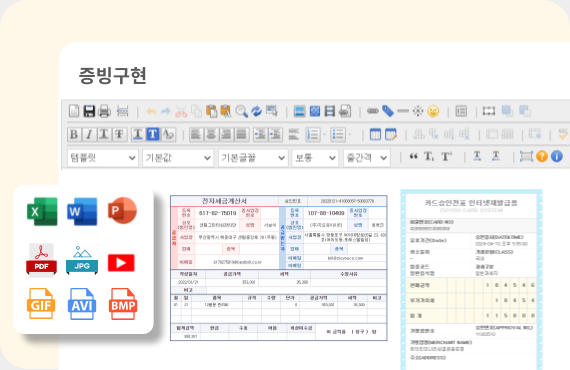The image size is (570, 370).
Task: Toggle Bold formatting
Action: [x=74, y=134]
